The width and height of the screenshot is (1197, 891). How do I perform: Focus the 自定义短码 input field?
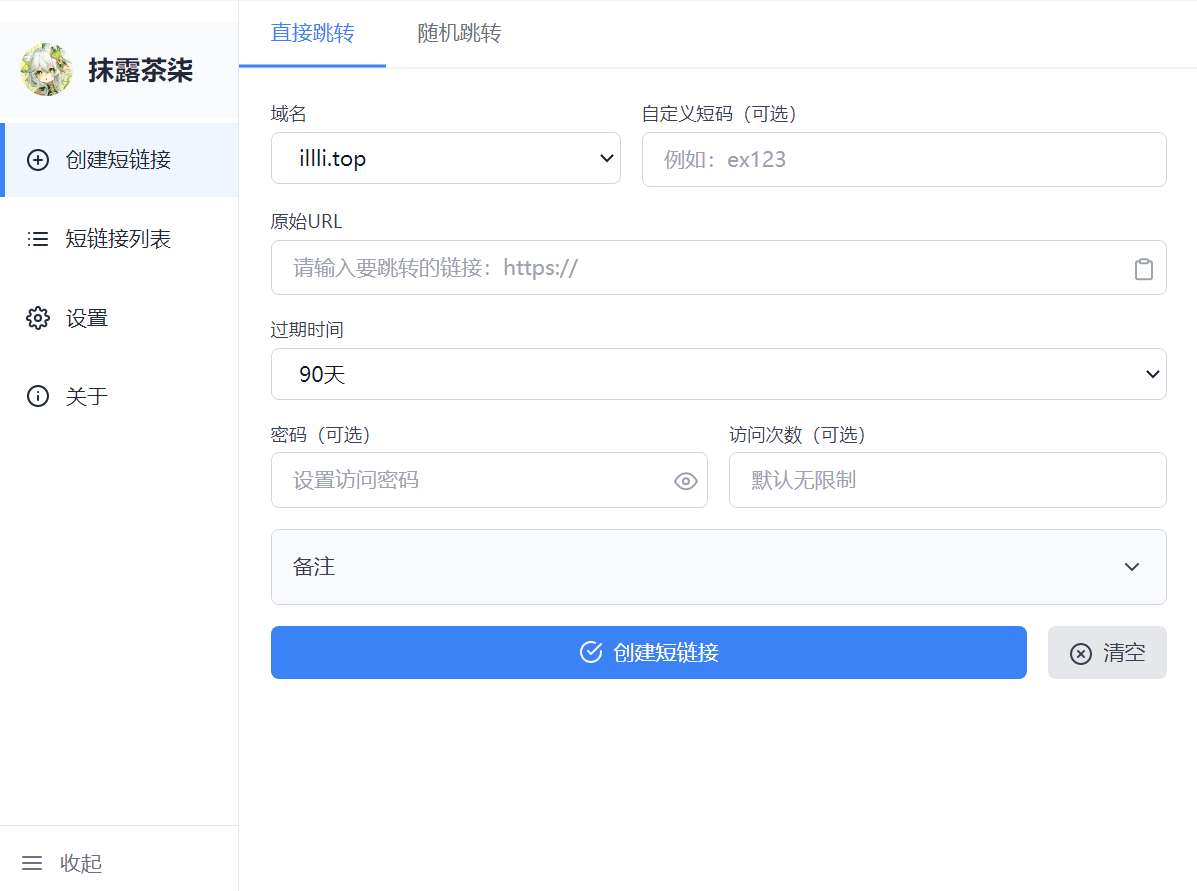pos(904,160)
